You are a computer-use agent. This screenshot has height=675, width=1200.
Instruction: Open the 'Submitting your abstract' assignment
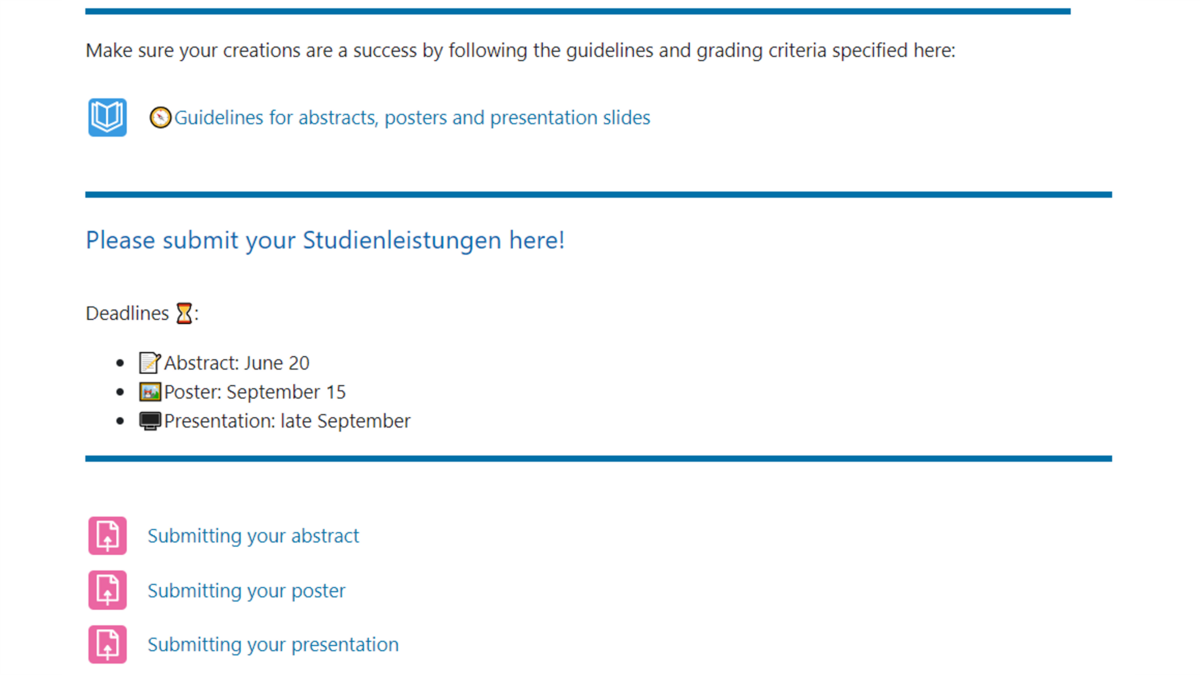click(x=253, y=536)
